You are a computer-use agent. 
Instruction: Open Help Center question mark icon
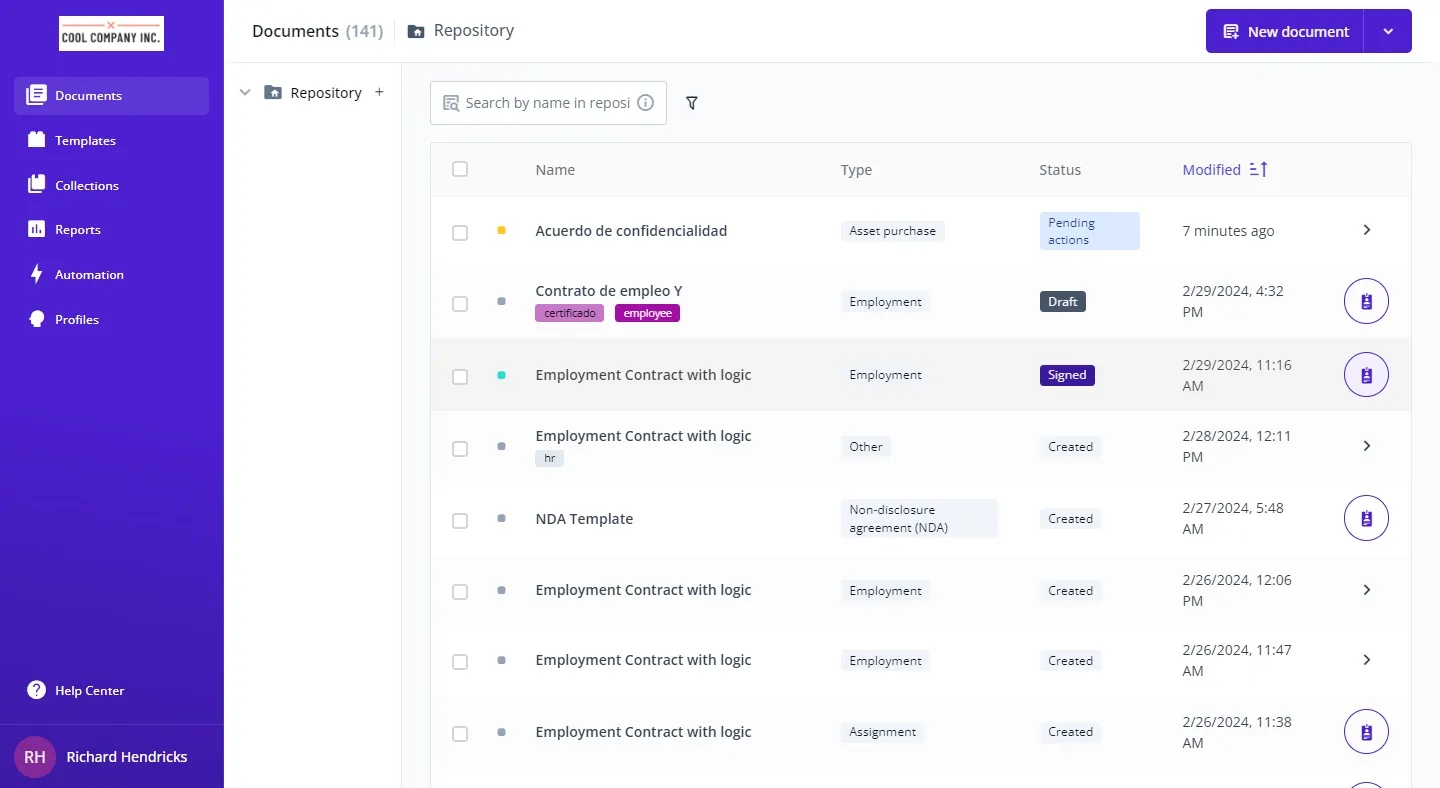point(37,690)
